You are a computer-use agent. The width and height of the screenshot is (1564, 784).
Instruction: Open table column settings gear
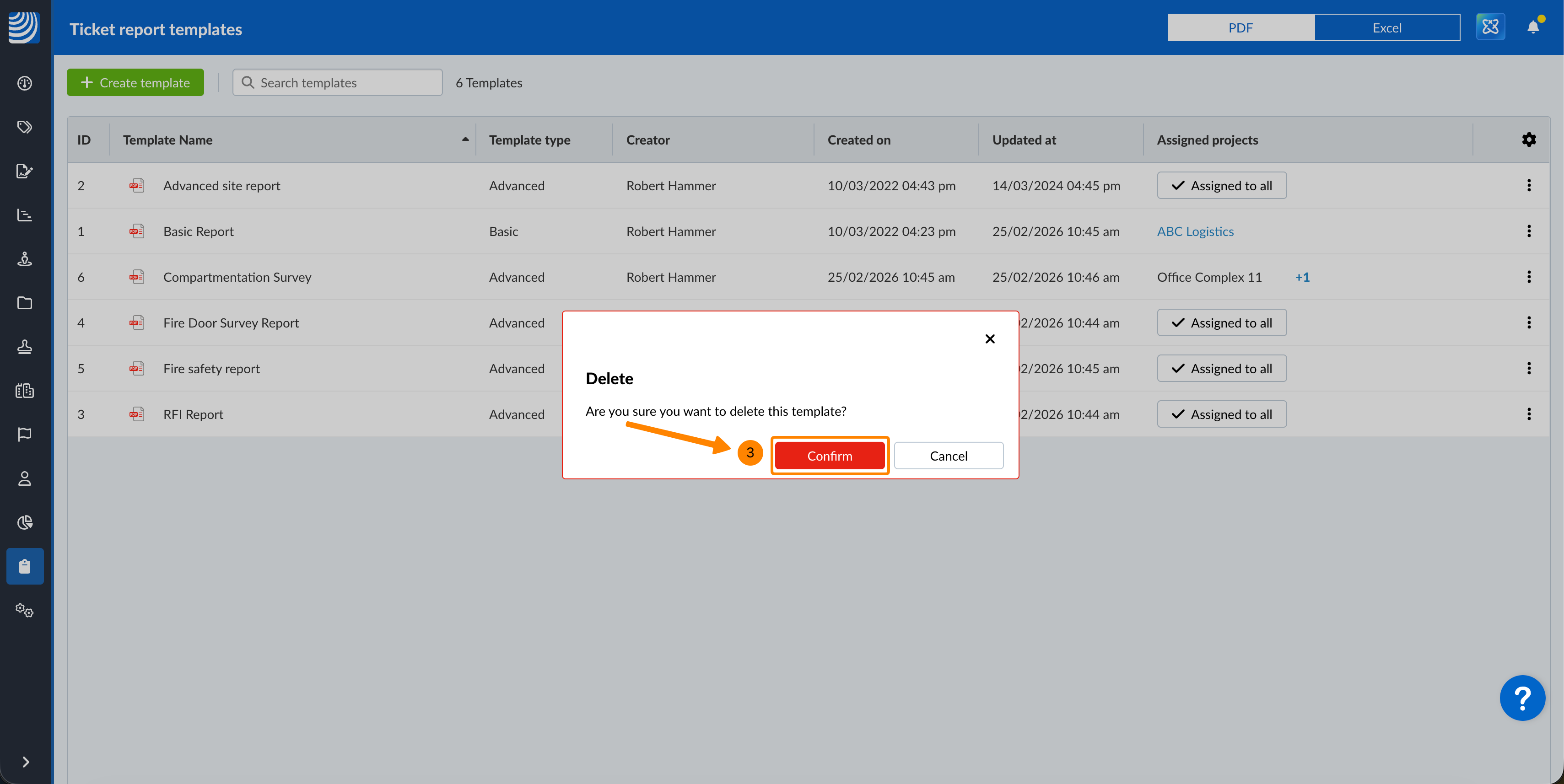click(1528, 140)
